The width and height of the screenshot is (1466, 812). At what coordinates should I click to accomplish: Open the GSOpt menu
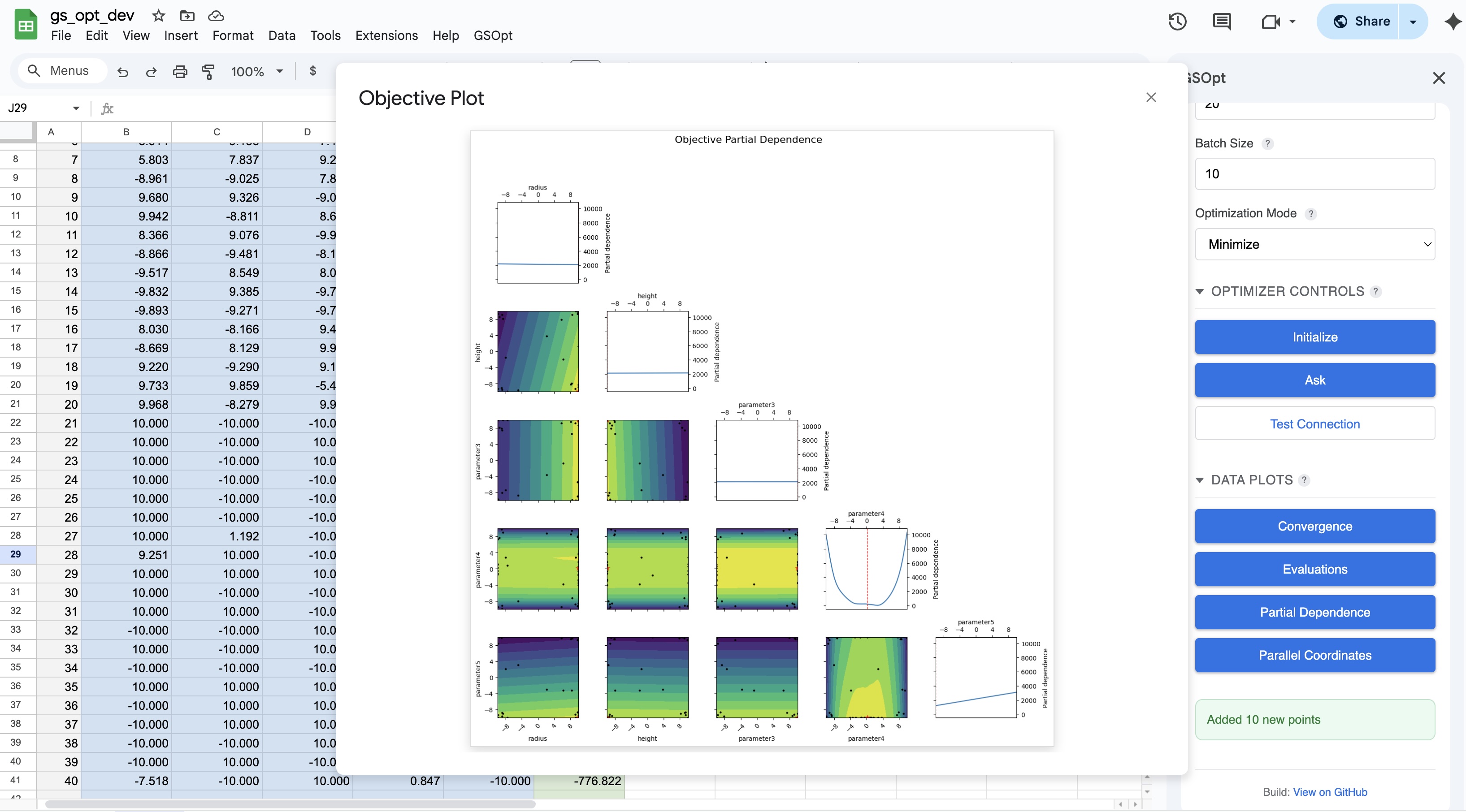[493, 35]
